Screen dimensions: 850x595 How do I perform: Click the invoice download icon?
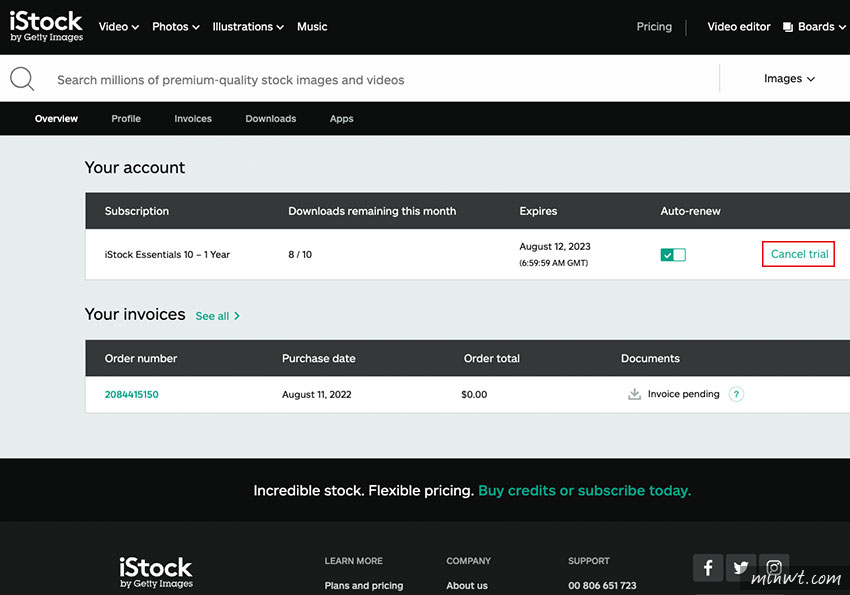tap(634, 394)
